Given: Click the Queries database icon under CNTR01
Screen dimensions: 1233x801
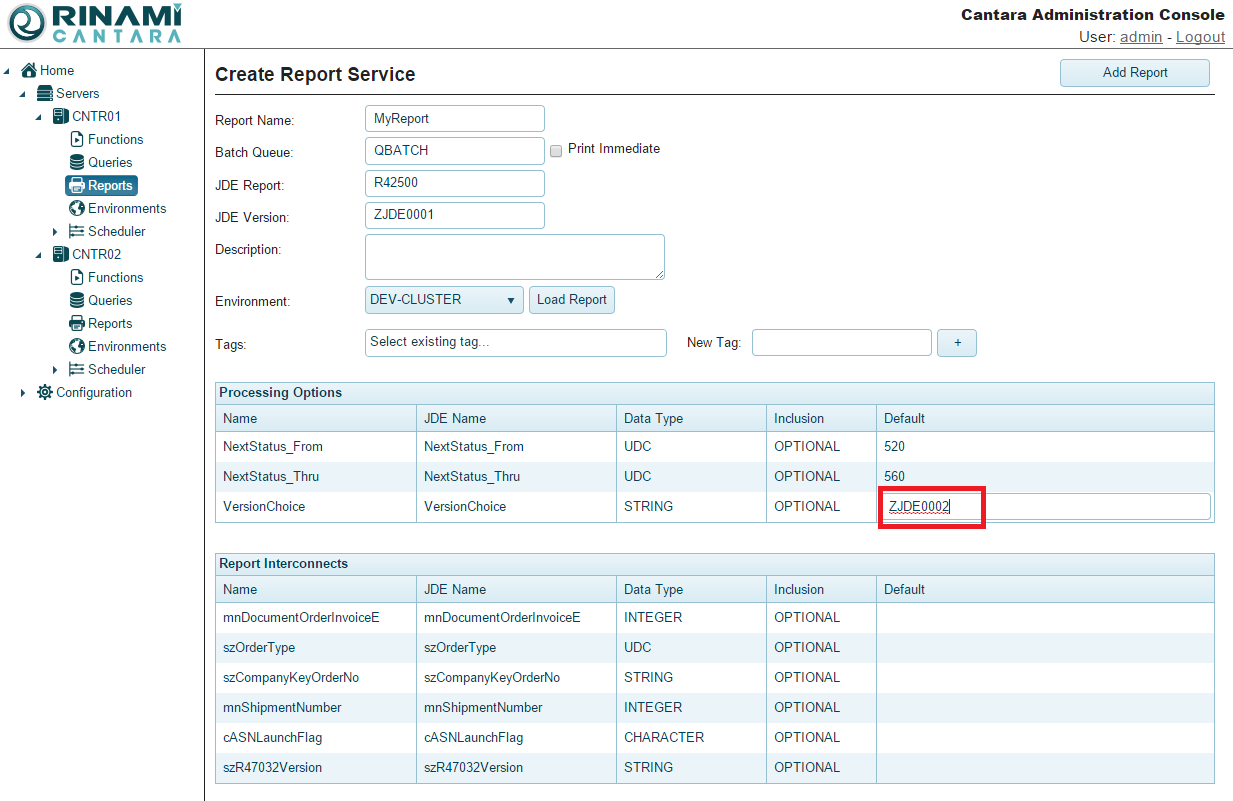Looking at the screenshot, I should click(x=77, y=162).
